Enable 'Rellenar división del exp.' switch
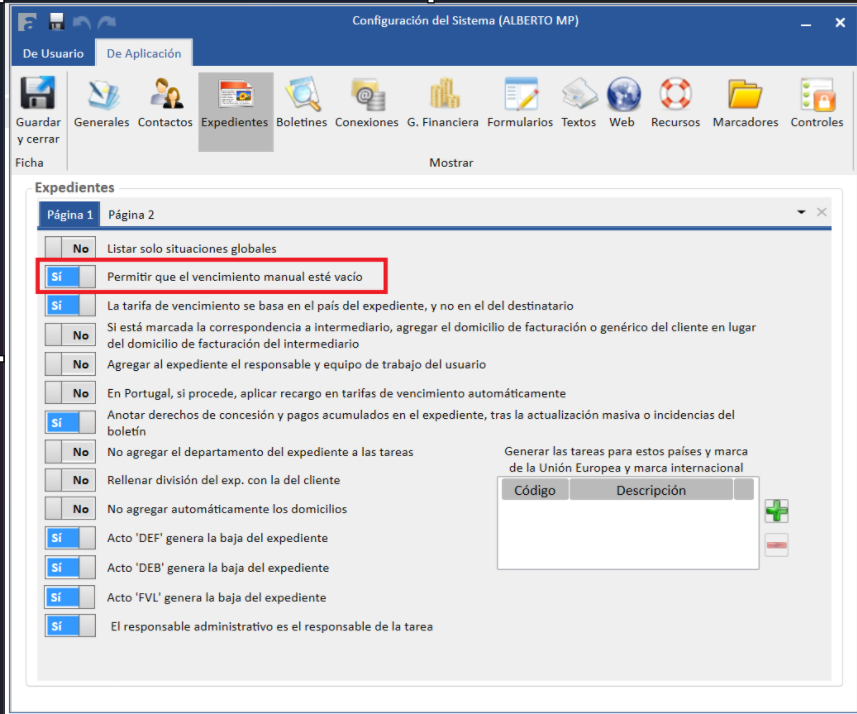The image size is (857, 714). [x=70, y=480]
